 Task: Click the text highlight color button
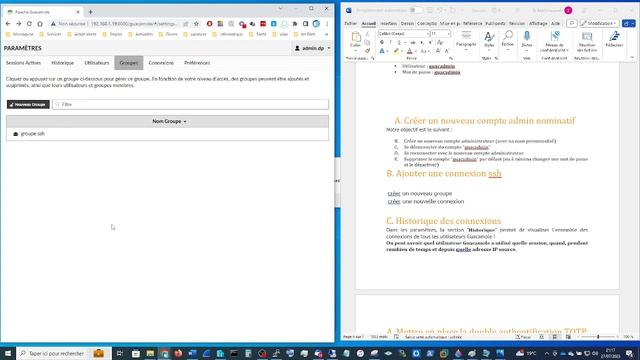tap(396, 51)
